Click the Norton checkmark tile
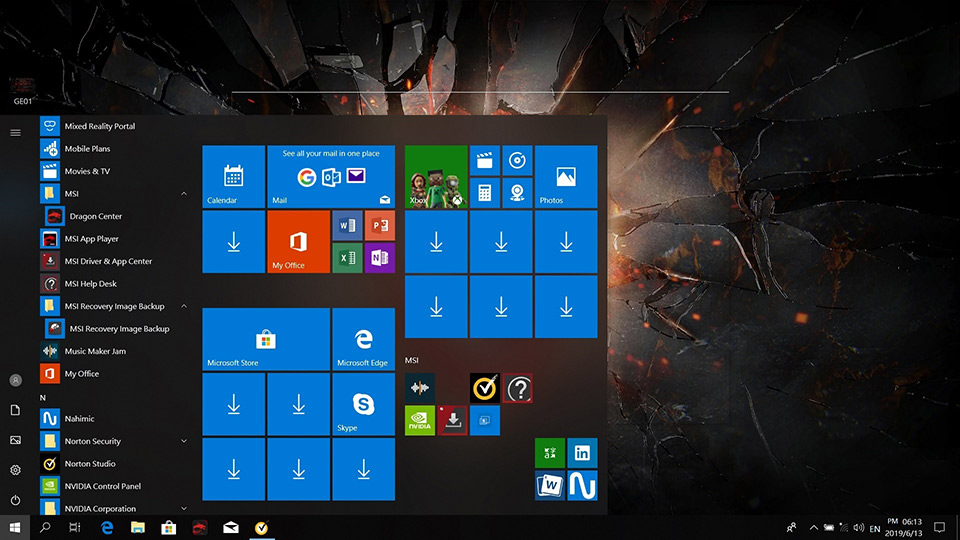 point(485,388)
